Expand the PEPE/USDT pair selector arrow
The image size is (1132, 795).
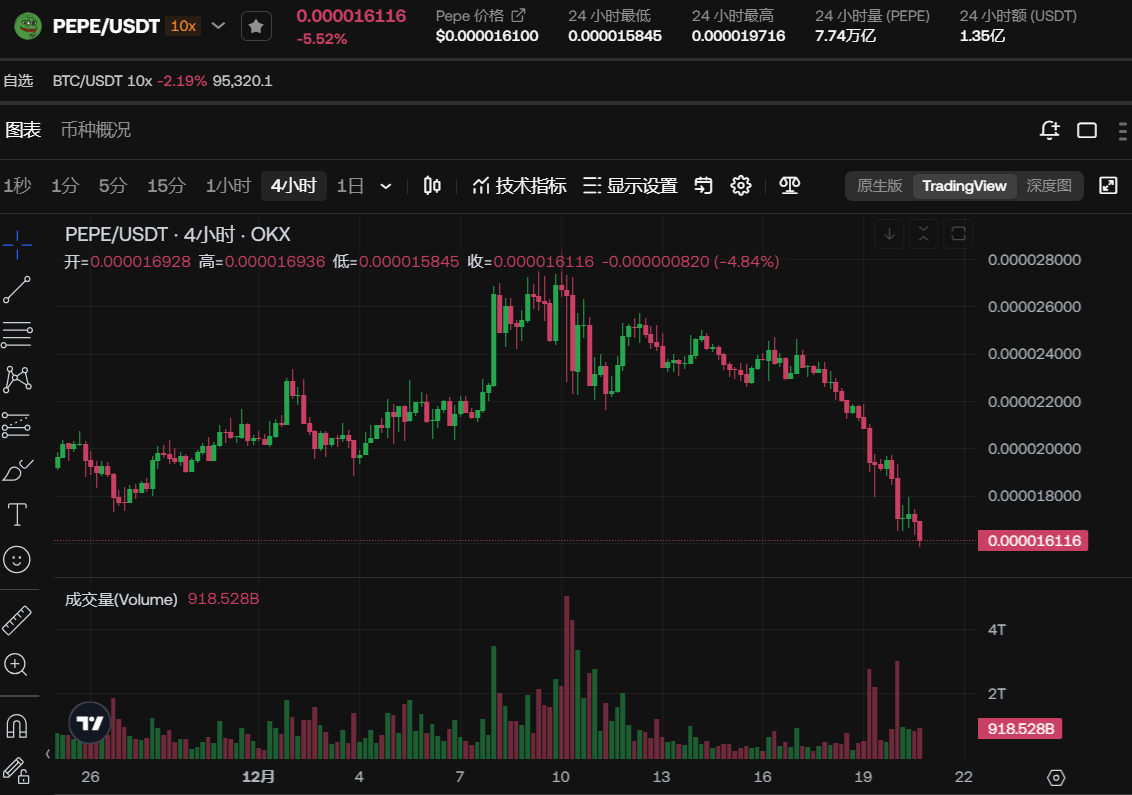click(219, 26)
